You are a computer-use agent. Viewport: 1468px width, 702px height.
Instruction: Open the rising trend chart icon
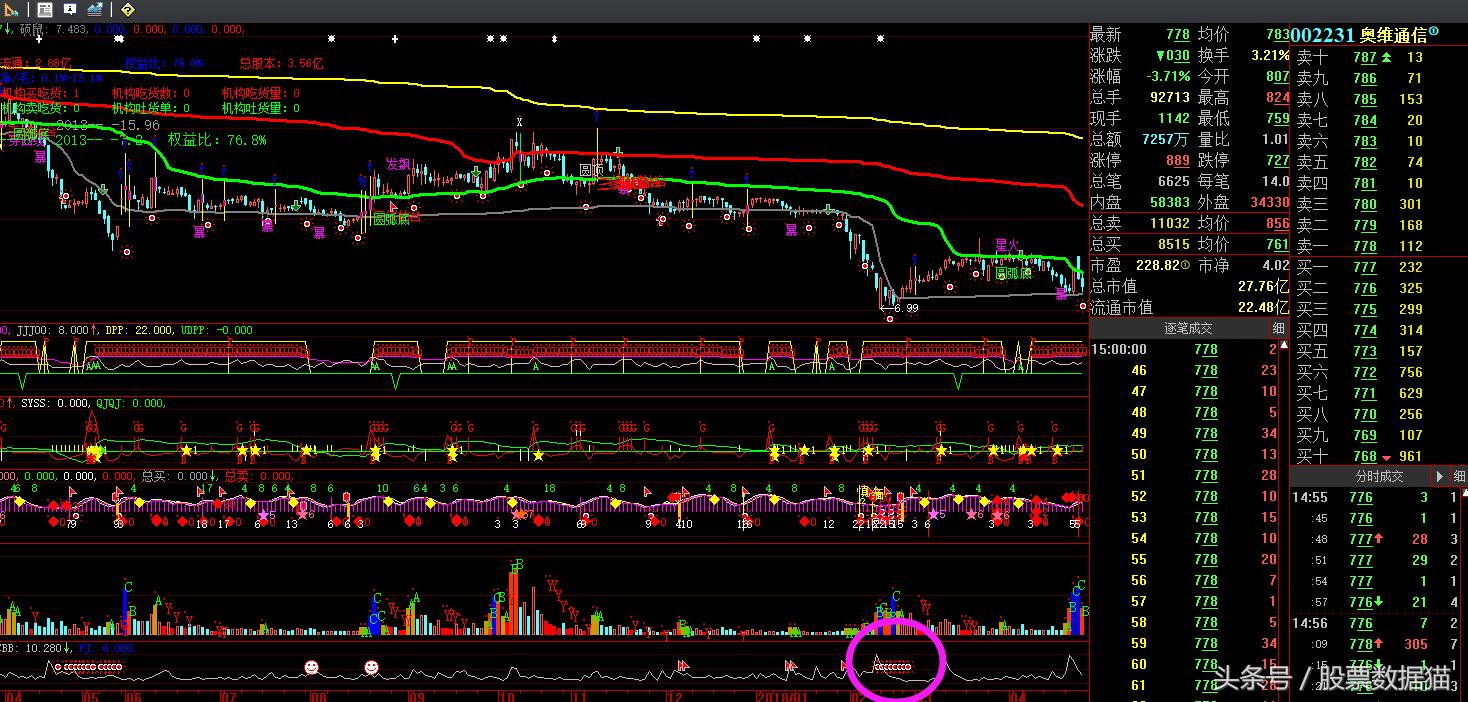(x=95, y=9)
